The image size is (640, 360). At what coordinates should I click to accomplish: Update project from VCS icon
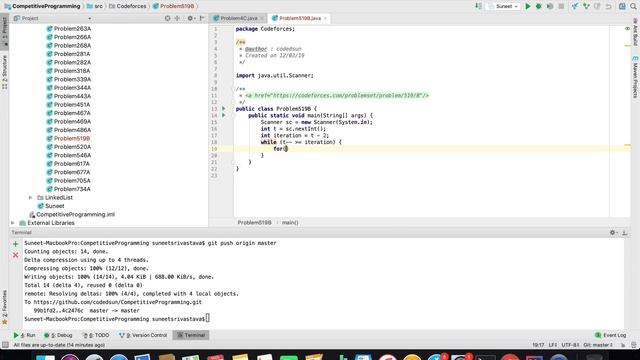(x=575, y=6)
